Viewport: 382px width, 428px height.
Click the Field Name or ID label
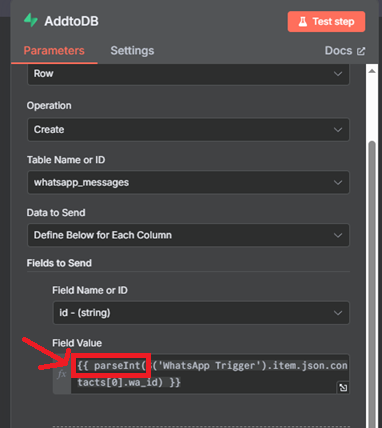90,290
